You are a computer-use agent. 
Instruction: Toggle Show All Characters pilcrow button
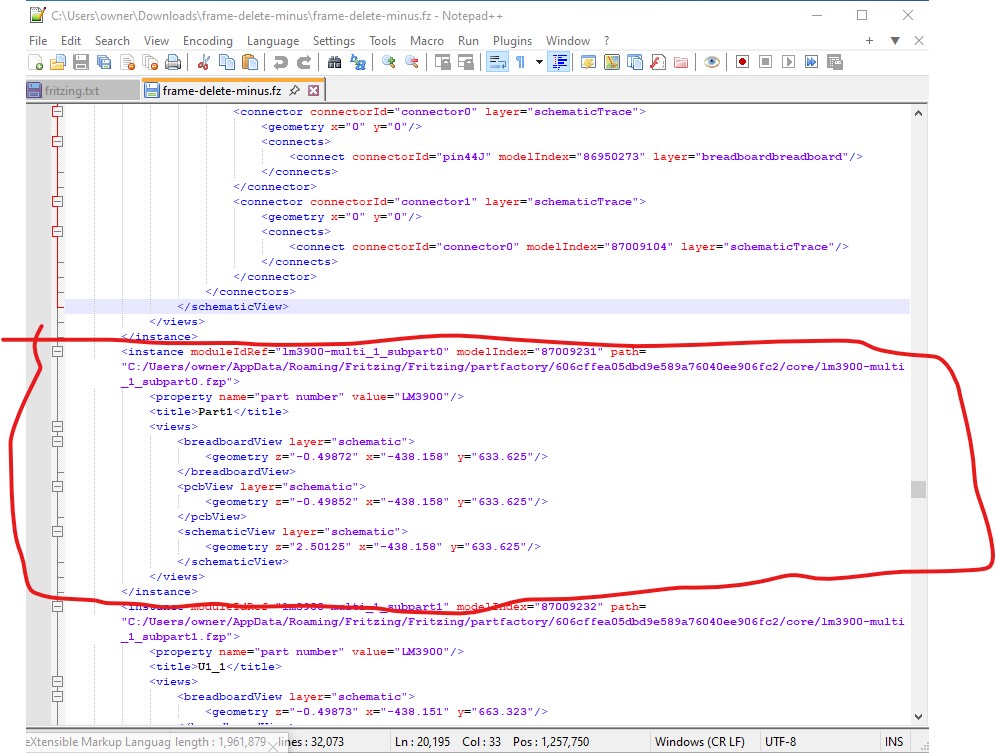coord(520,62)
